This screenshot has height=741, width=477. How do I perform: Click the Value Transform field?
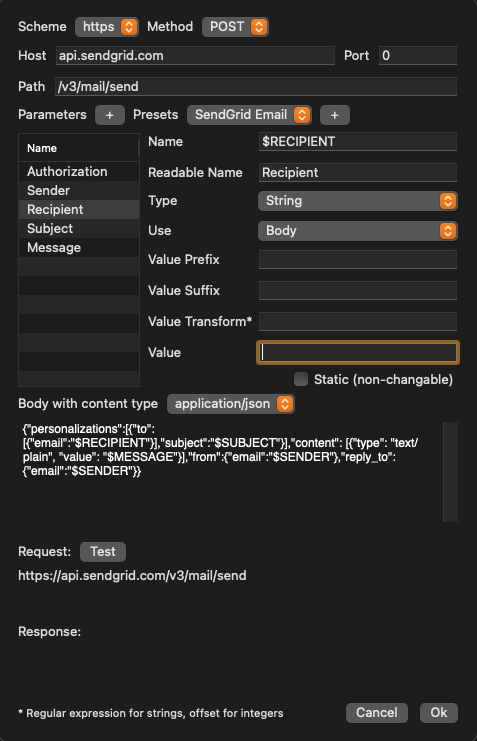coord(358,321)
